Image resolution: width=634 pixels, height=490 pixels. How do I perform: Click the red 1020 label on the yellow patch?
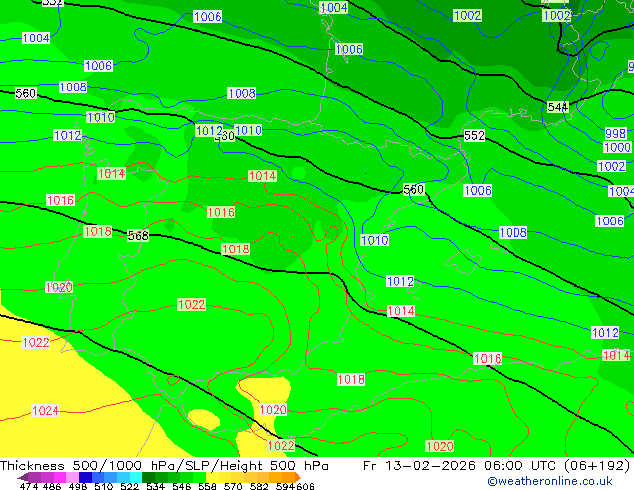point(273,410)
